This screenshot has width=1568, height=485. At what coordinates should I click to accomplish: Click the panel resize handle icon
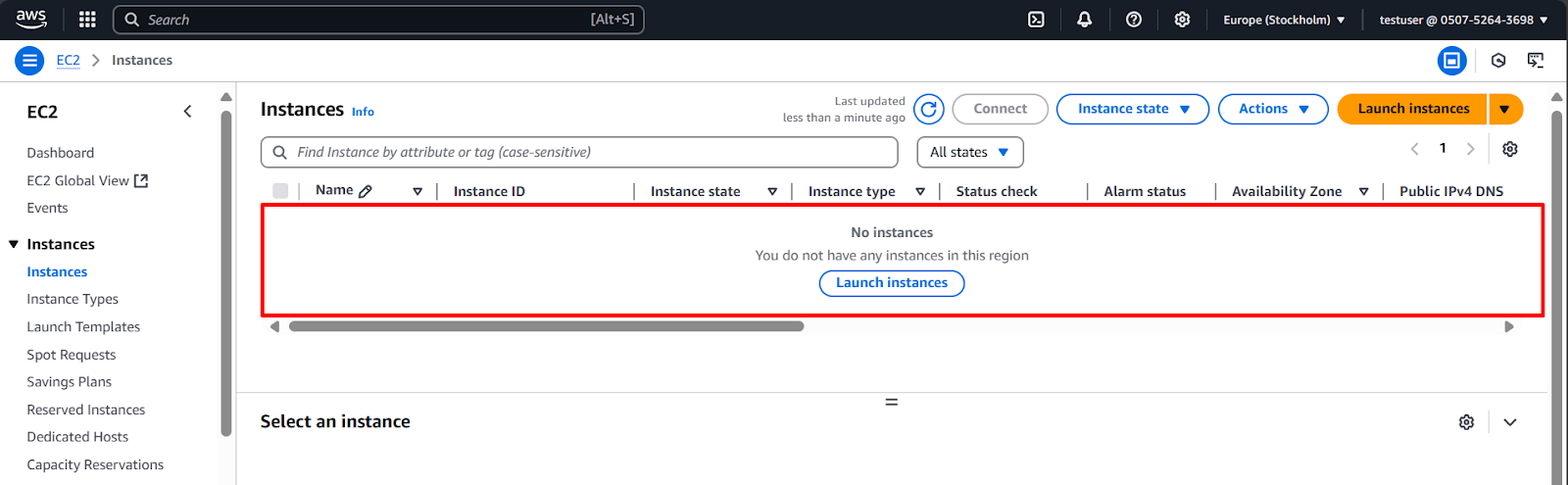click(x=892, y=402)
